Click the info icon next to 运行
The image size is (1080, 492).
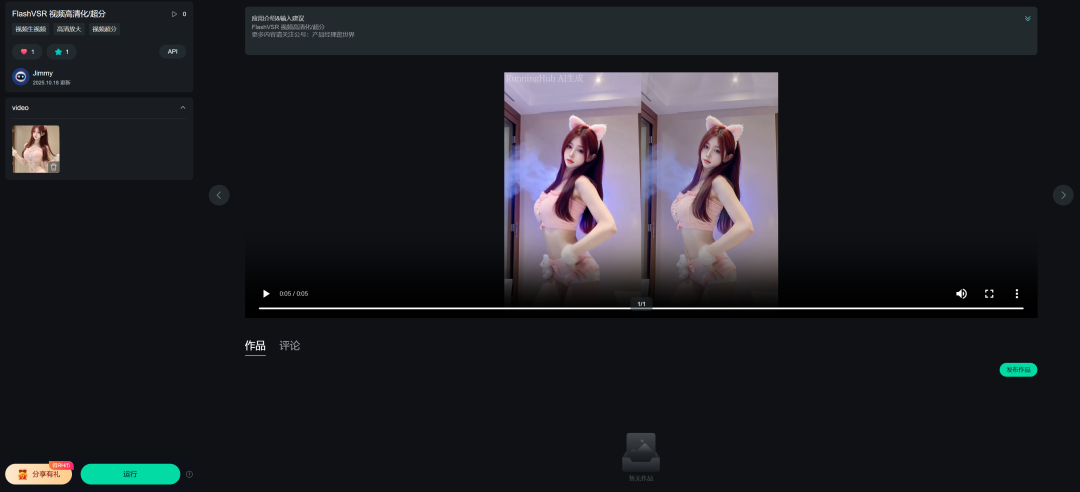point(189,475)
